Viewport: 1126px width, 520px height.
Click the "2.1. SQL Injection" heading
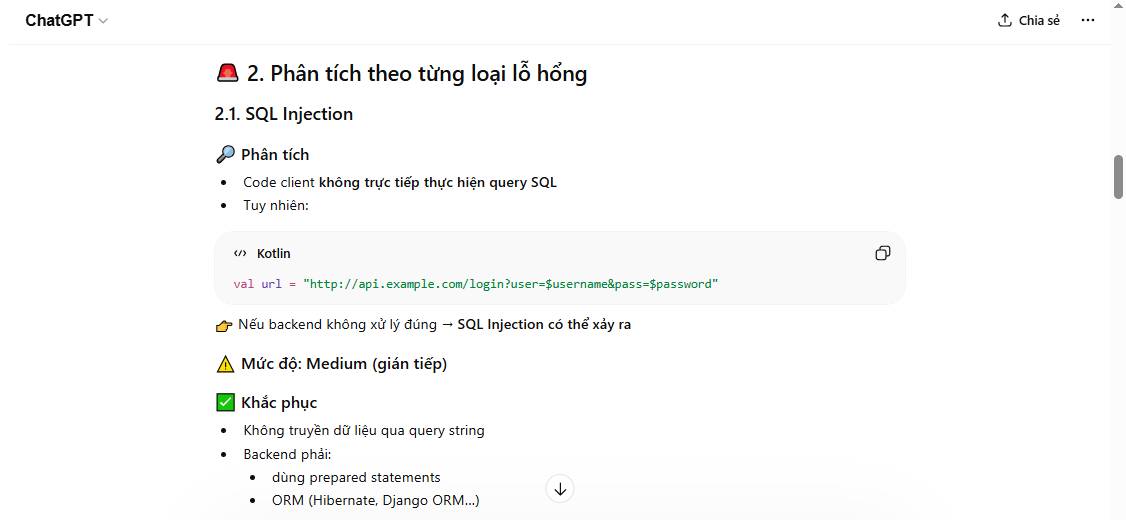(x=284, y=114)
